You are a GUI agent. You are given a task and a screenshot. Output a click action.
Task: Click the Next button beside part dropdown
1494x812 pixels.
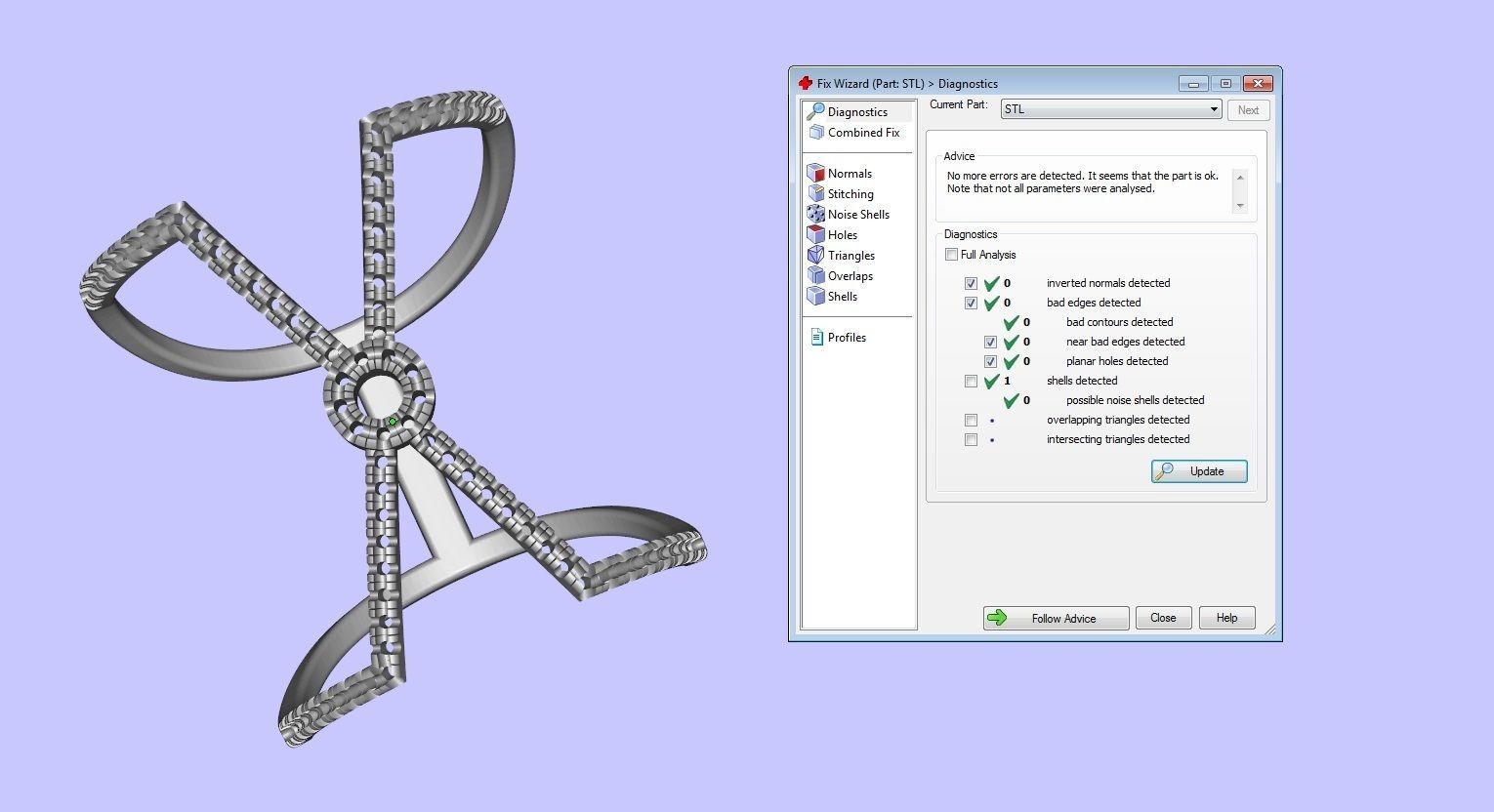tap(1248, 110)
